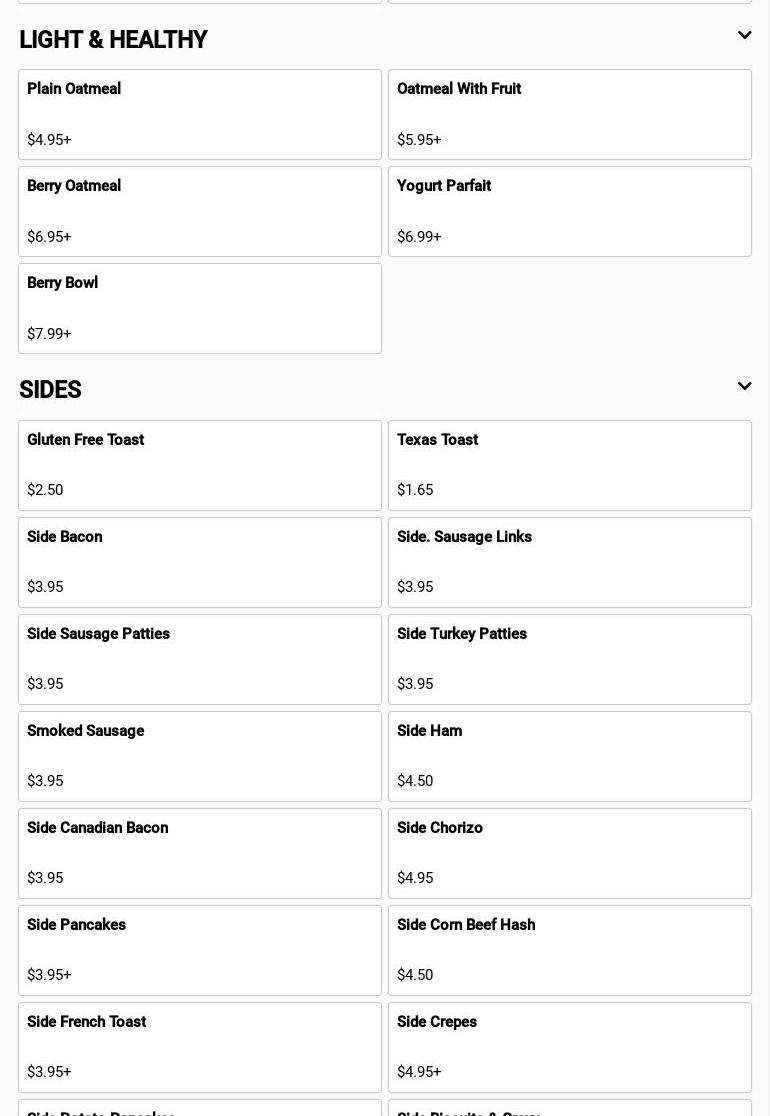The height and width of the screenshot is (1116, 770).
Task: Select Texas Toast side item
Action: pos(569,465)
